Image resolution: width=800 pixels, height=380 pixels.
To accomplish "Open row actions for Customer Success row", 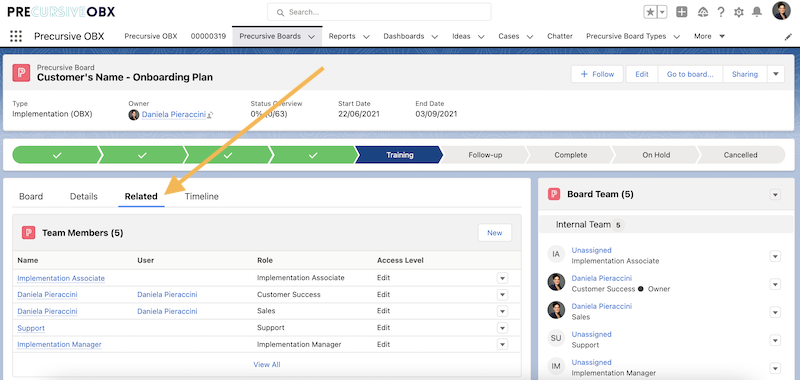I will coord(502,295).
